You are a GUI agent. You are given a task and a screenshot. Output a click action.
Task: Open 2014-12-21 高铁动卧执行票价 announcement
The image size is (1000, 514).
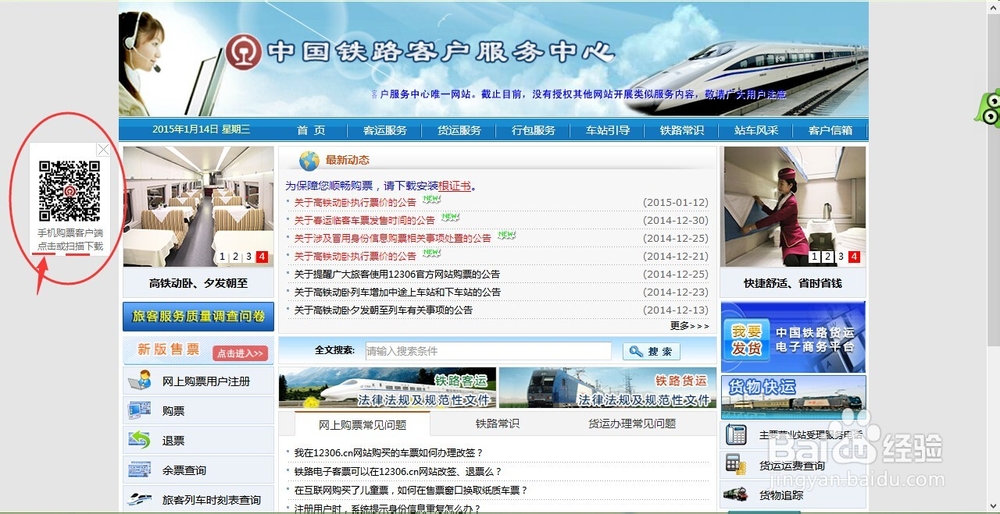[355, 256]
